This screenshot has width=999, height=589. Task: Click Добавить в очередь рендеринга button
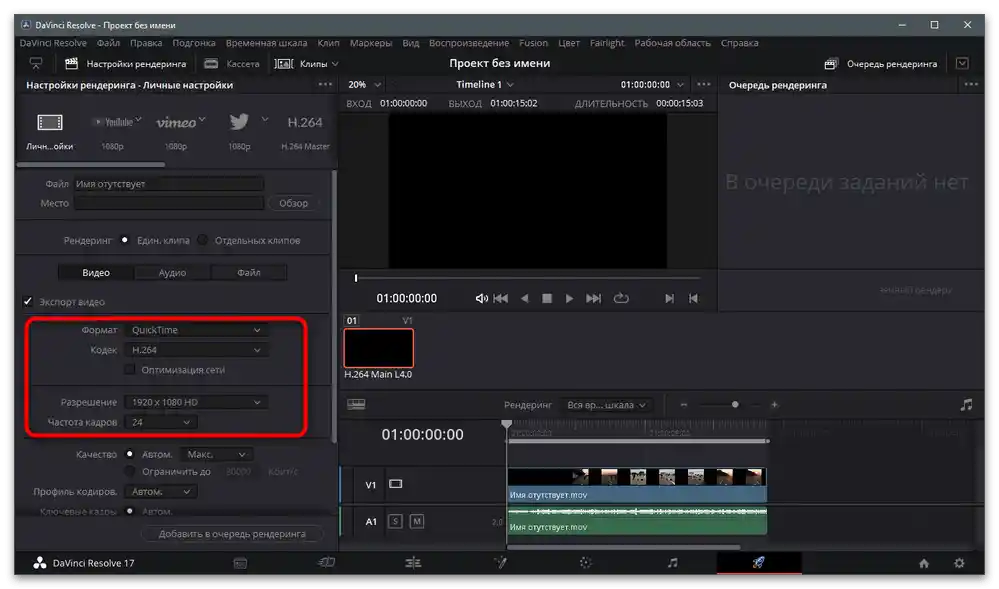[232, 534]
